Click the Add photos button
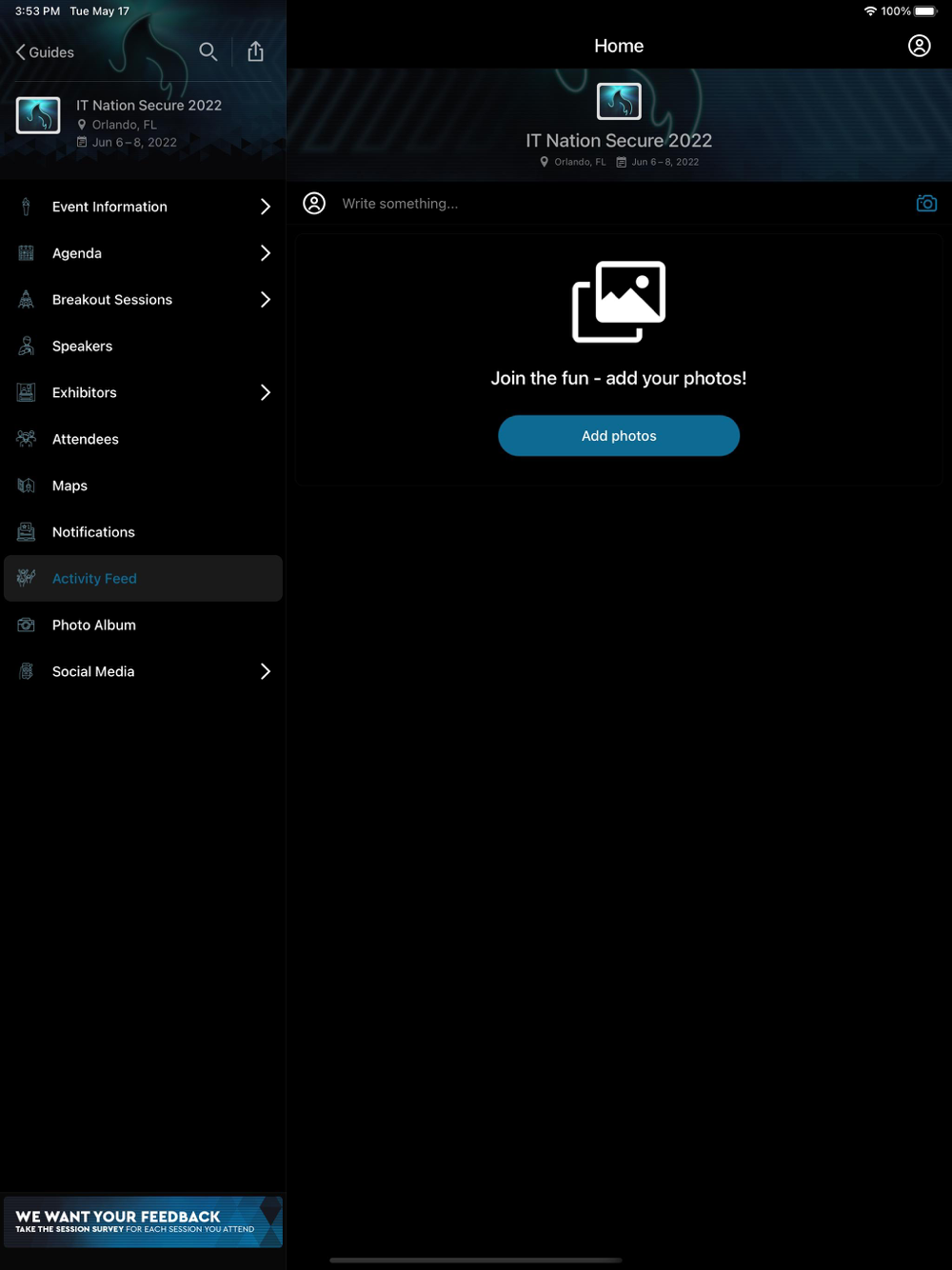 tap(619, 436)
